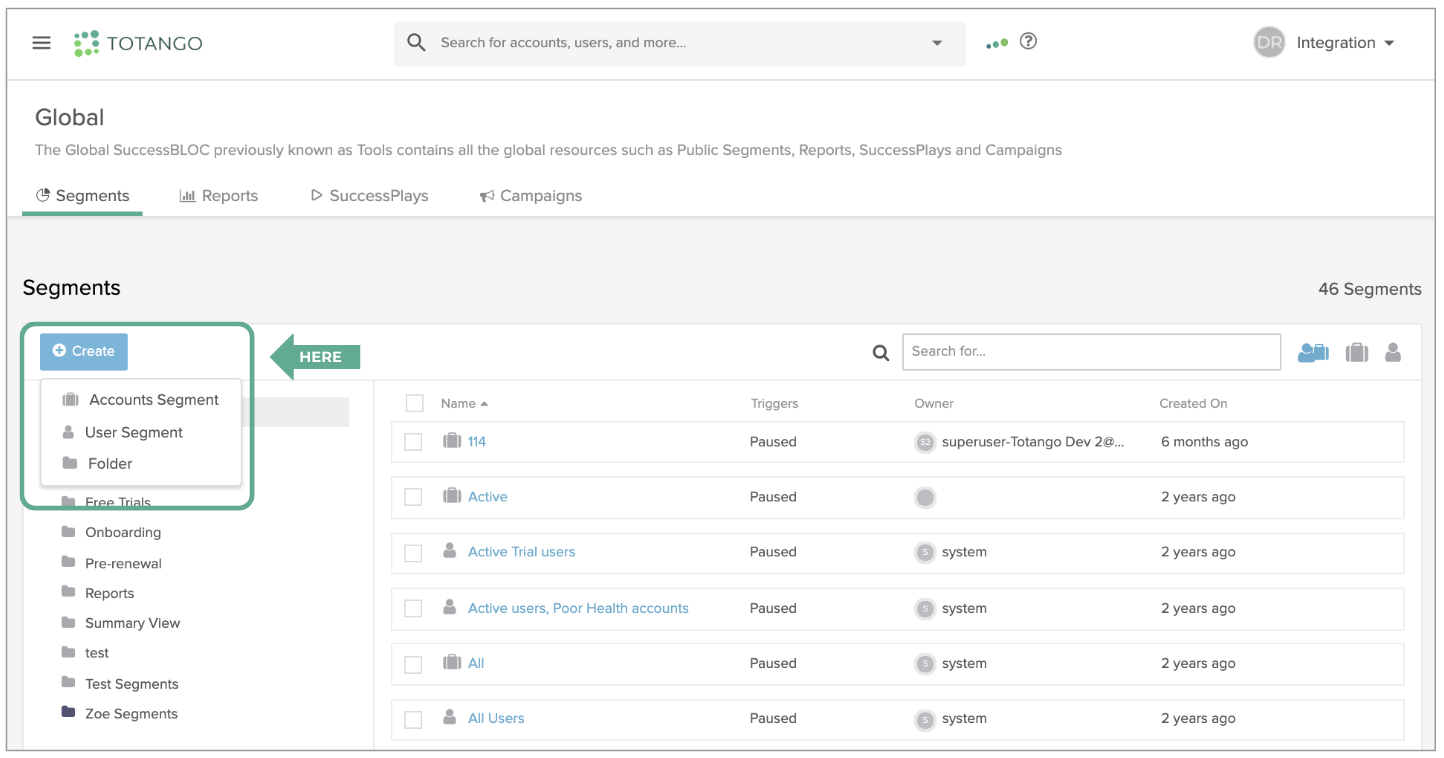Select checkbox for Active users, Poor Health accounts
The image size is (1444, 758).
tap(413, 608)
